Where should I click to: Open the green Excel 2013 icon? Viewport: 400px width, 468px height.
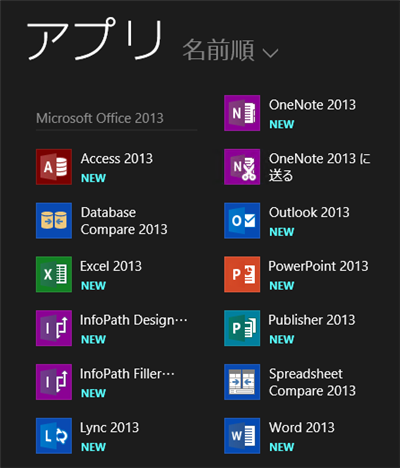[x=54, y=274]
